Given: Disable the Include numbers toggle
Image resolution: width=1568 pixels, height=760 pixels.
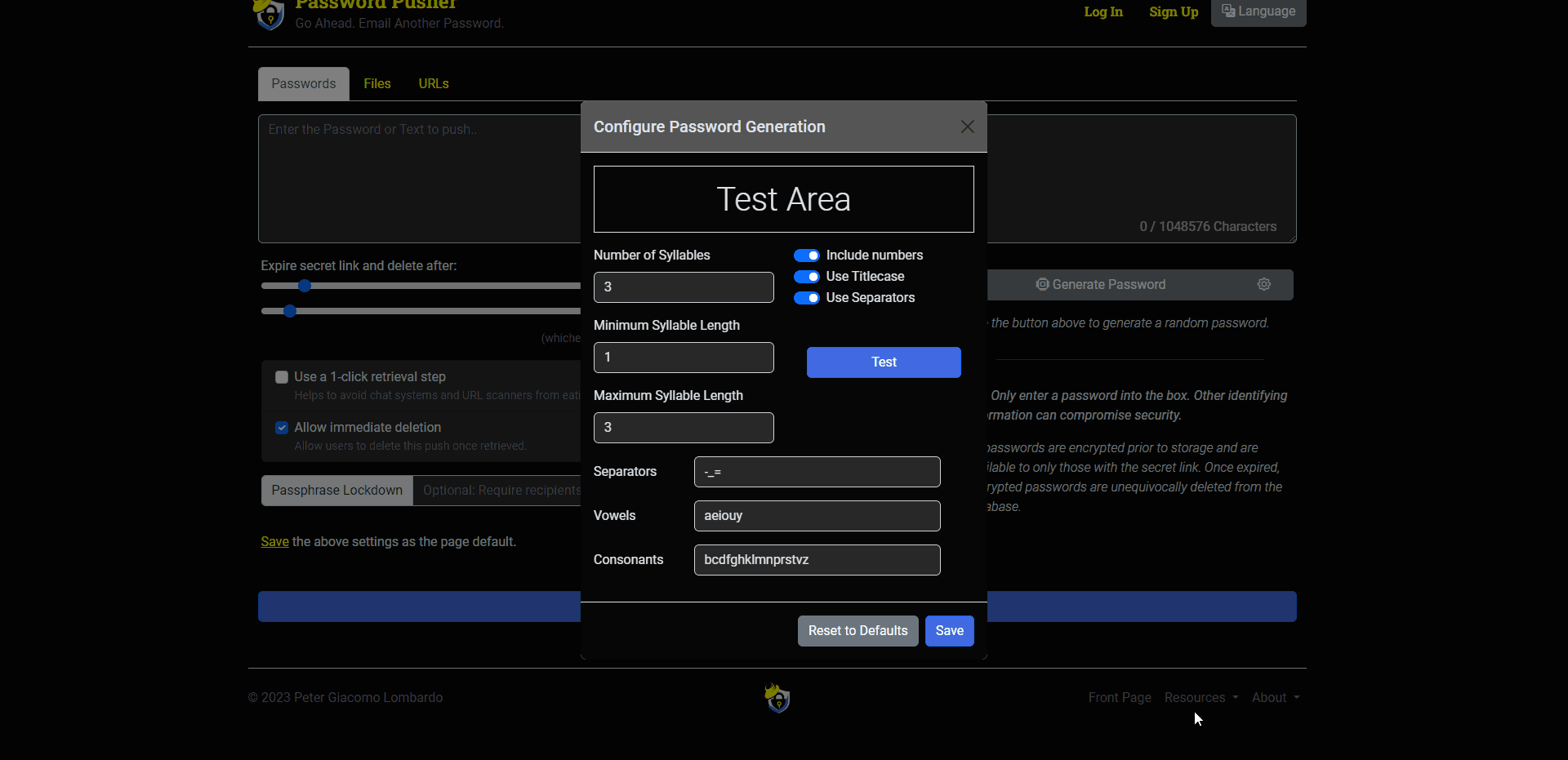Looking at the screenshot, I should [807, 255].
